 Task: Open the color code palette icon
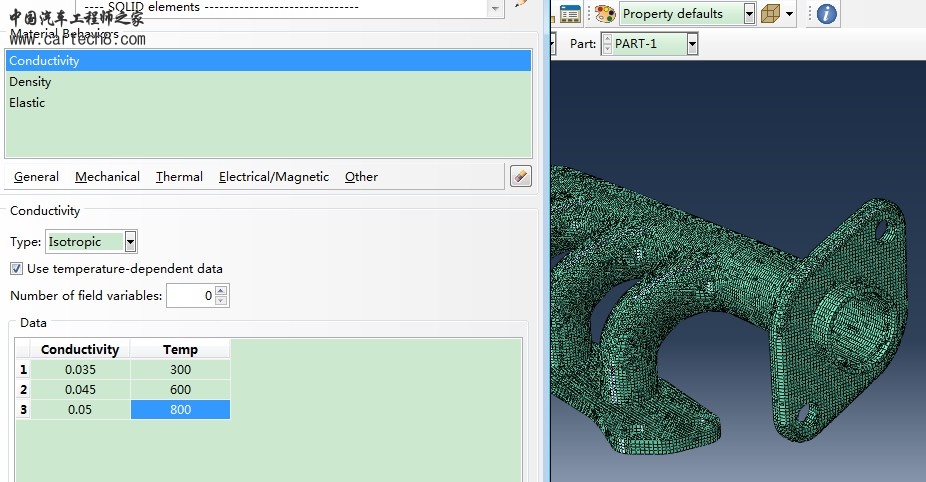[x=605, y=14]
